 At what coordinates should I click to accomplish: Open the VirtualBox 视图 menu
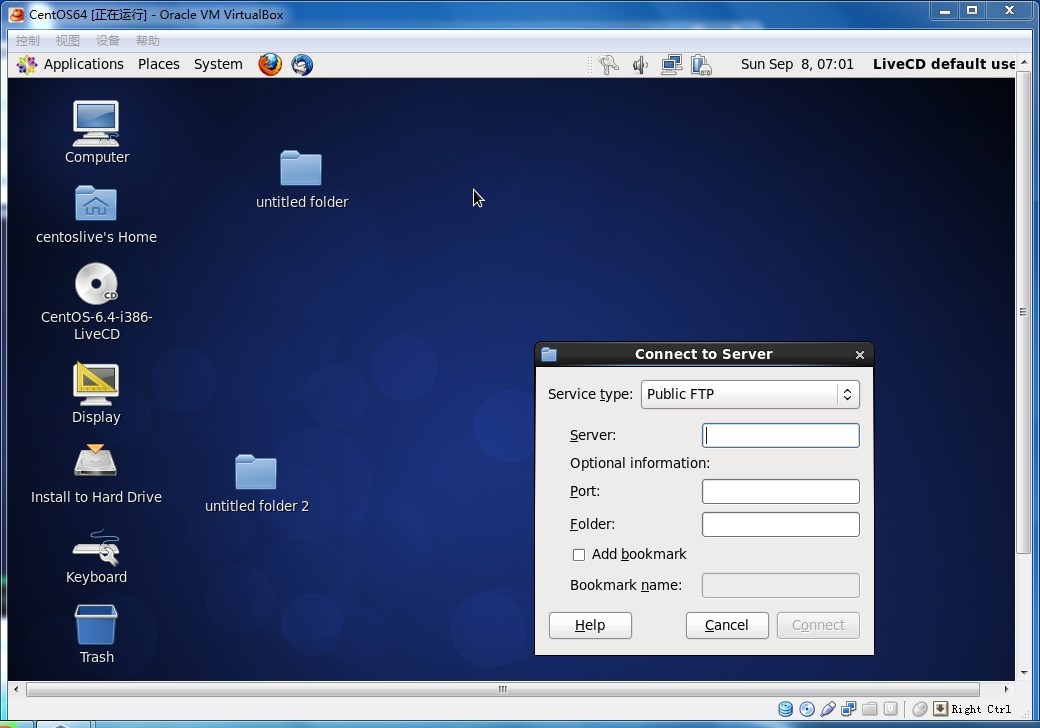click(x=68, y=40)
